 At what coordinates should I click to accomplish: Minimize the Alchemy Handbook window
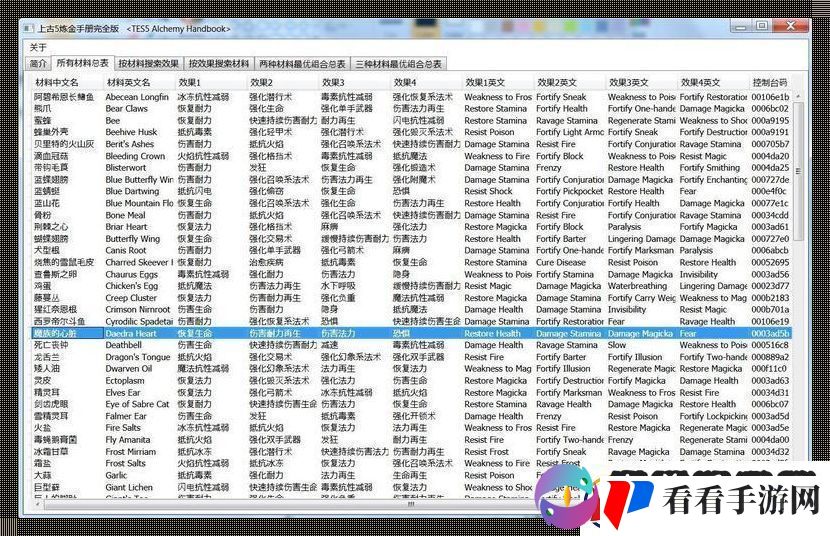[741, 26]
